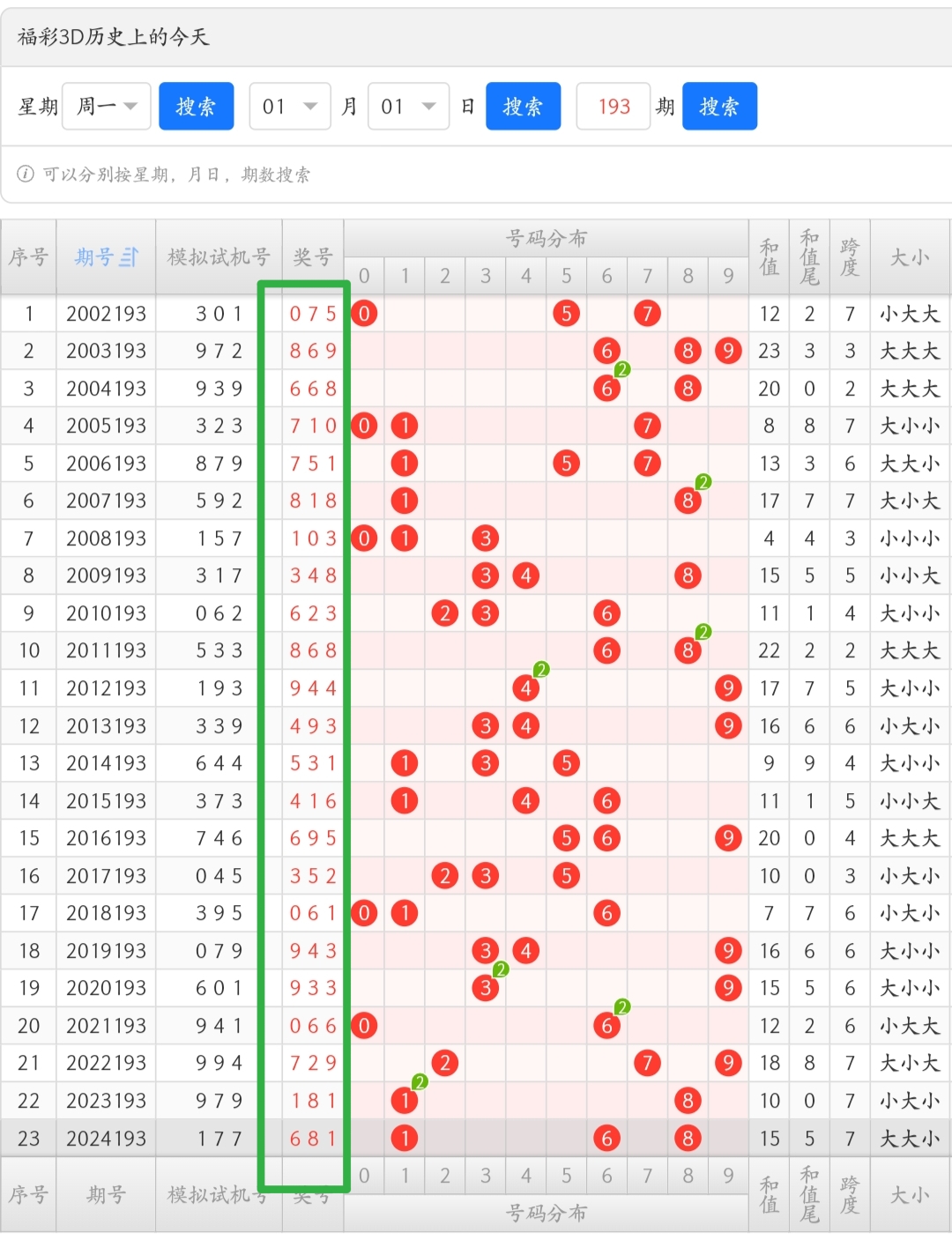
Task: Click red ball 4 in row 2019193
Action: tap(526, 951)
